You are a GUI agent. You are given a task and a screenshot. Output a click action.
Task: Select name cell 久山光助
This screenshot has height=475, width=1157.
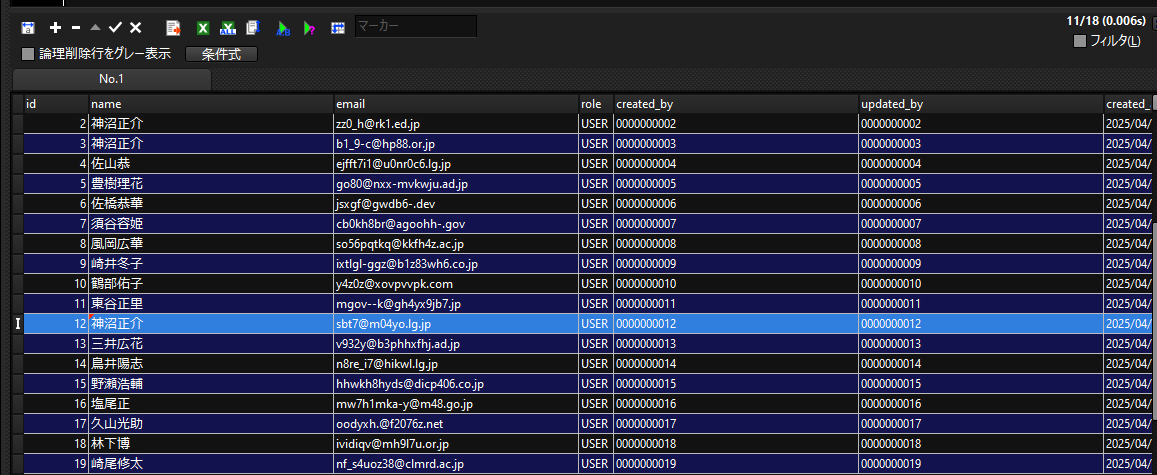tap(211, 423)
